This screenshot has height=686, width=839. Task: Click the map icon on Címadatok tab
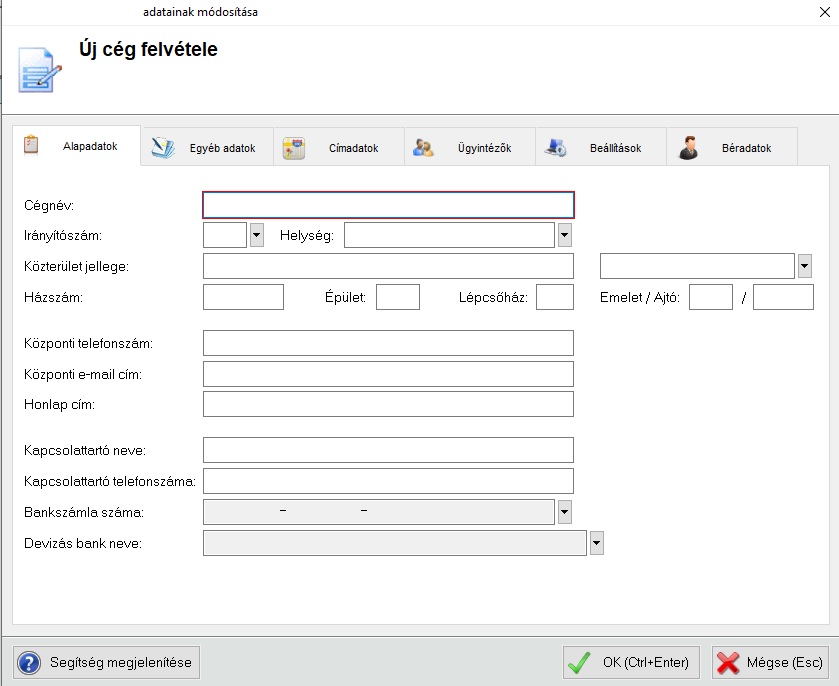[x=293, y=148]
